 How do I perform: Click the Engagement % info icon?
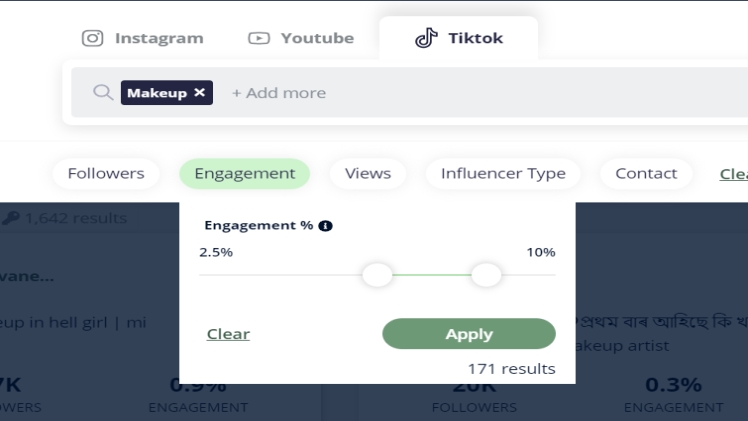click(x=326, y=226)
